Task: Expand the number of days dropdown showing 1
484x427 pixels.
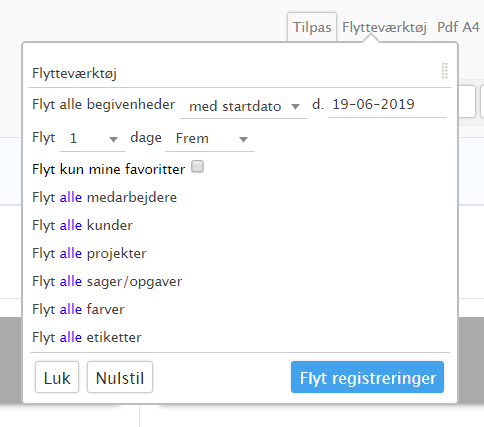Action: pos(92,139)
